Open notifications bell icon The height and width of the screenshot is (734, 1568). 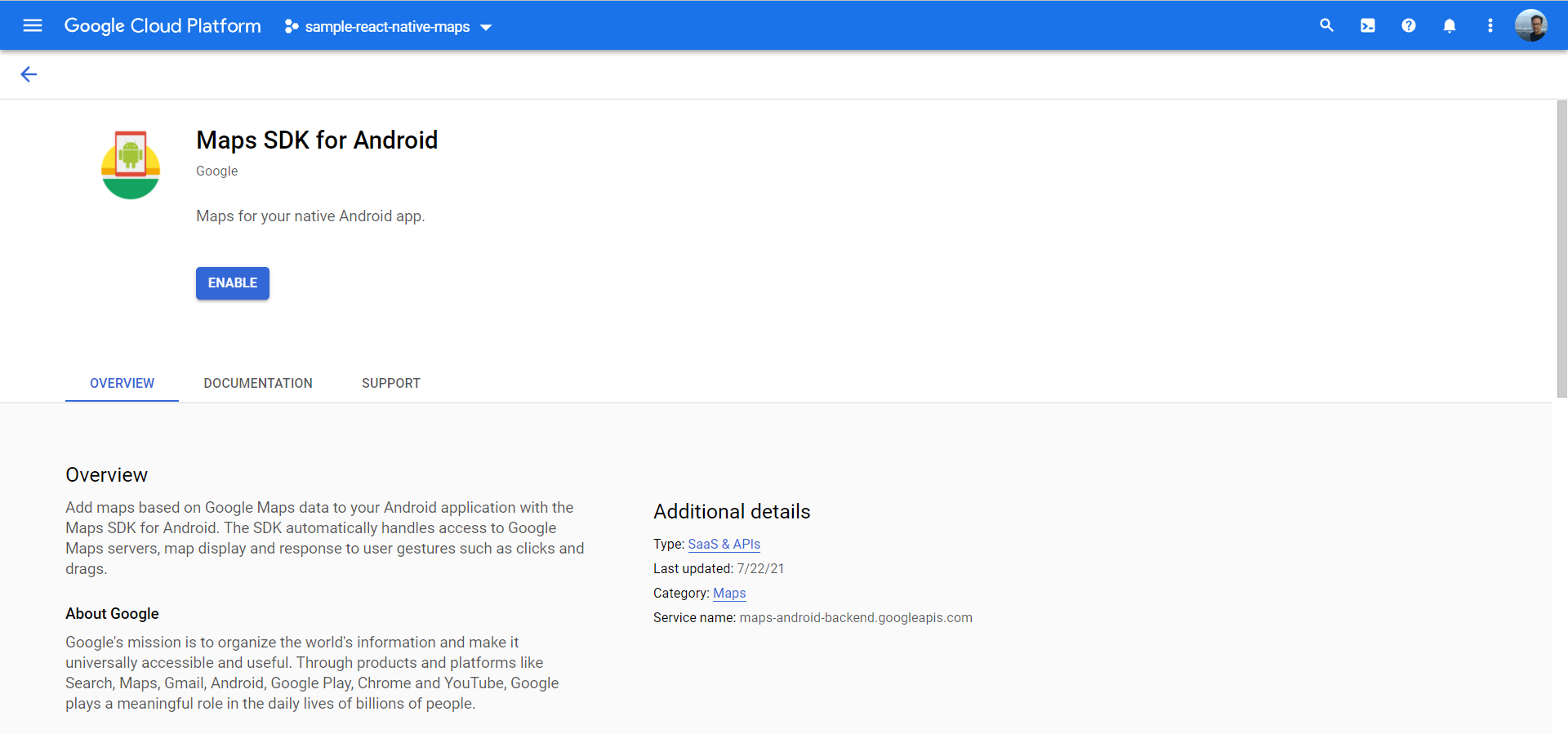[x=1450, y=25]
